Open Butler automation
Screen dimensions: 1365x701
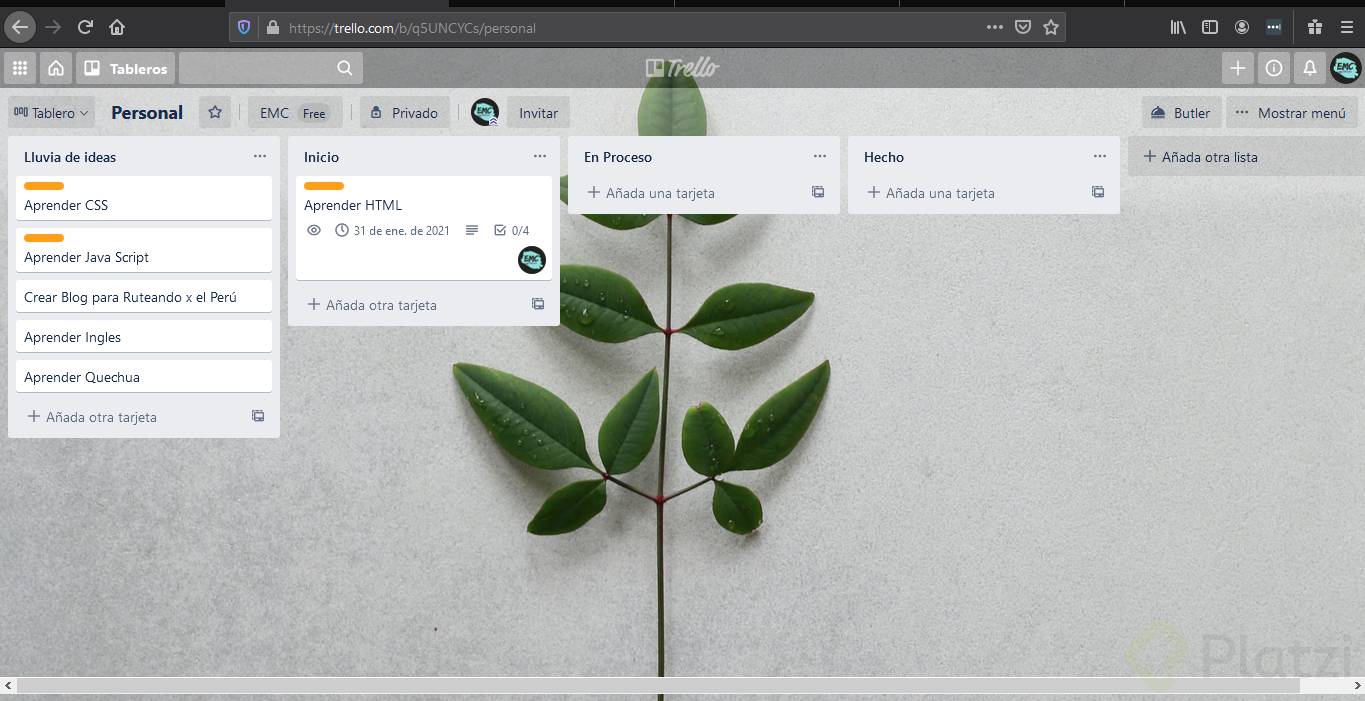[x=1181, y=113]
